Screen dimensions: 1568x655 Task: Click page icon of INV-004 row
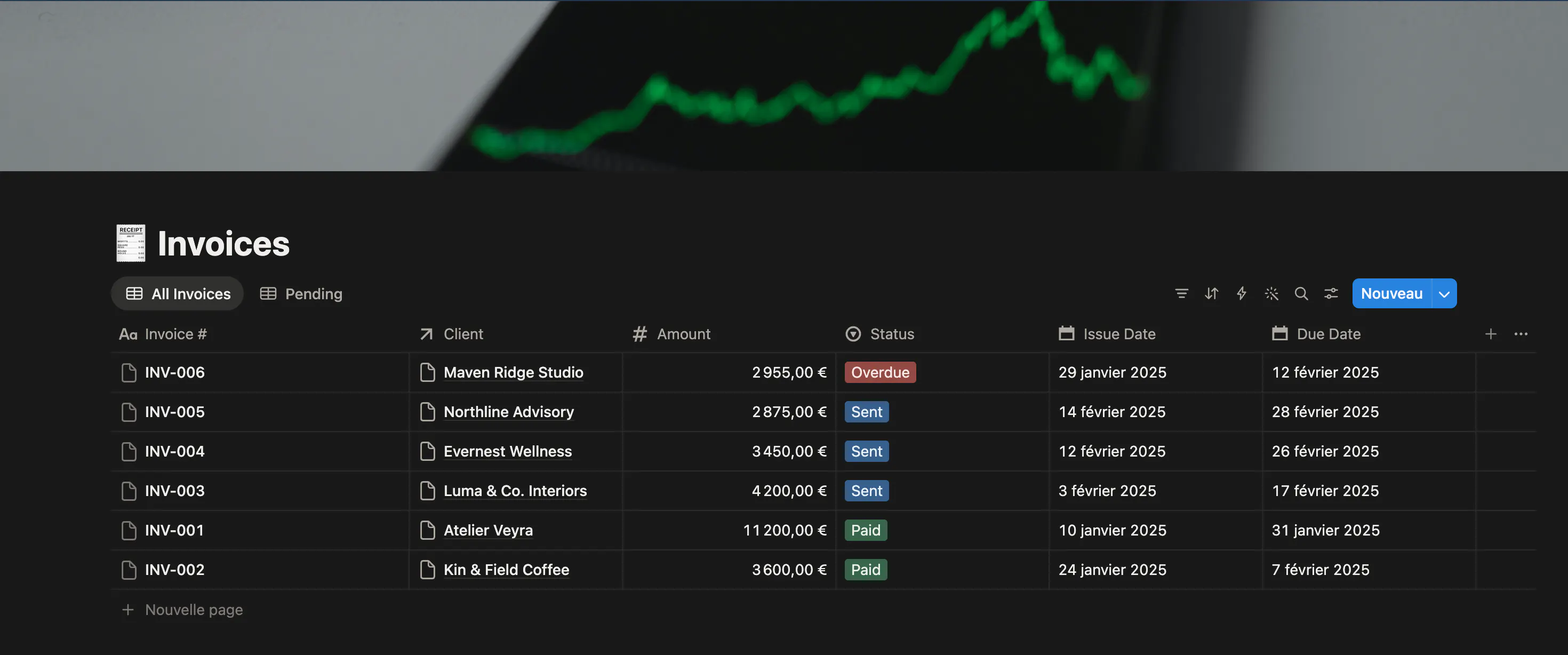129,452
